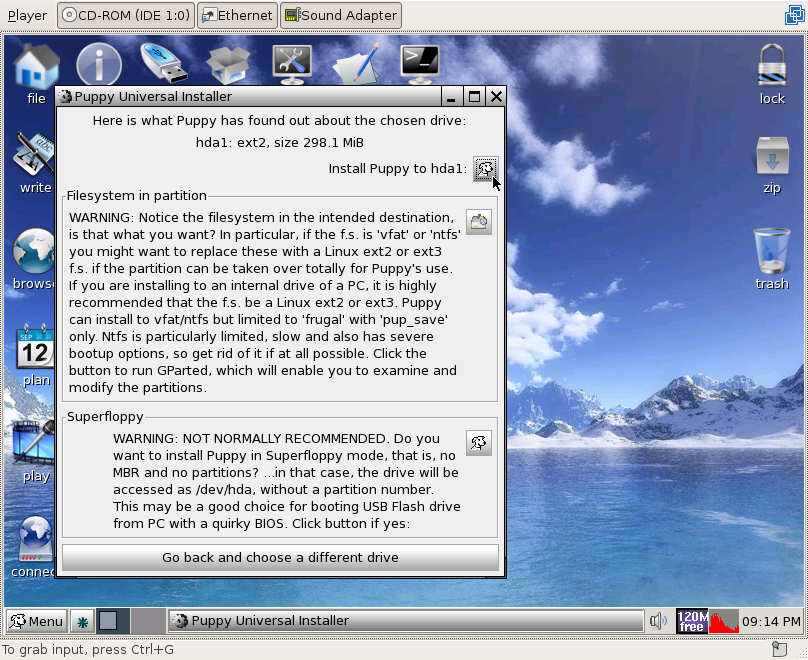Open the trash desktop icon

pyautogui.click(x=771, y=260)
